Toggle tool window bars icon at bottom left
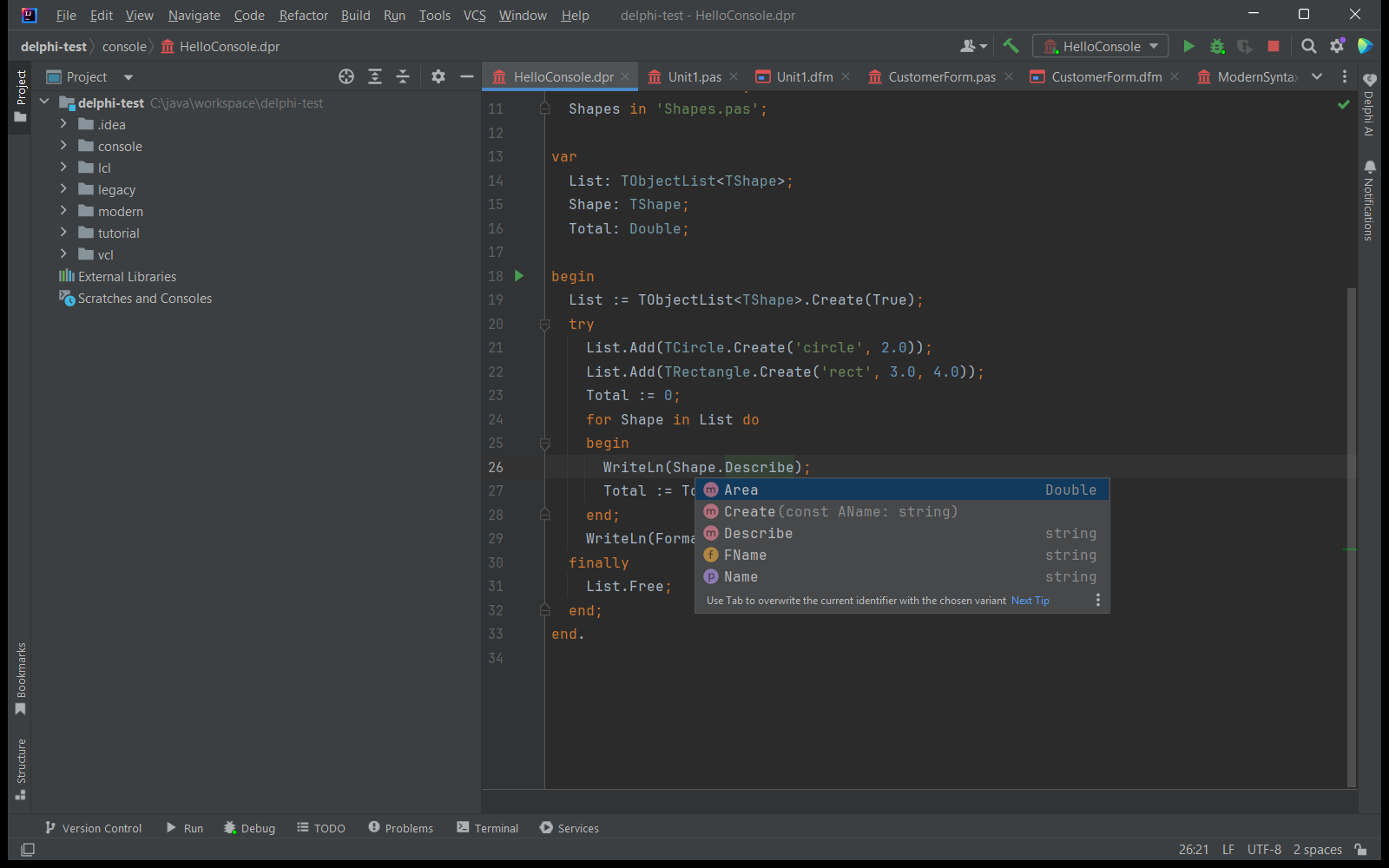The image size is (1389, 868). click(28, 849)
